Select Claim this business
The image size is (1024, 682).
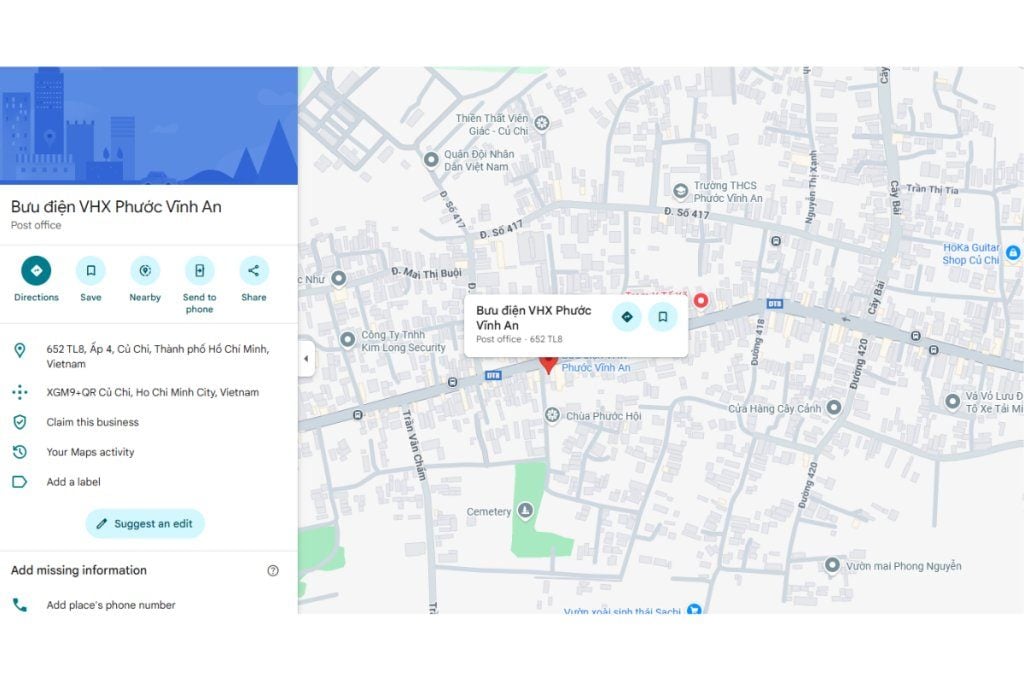(92, 422)
